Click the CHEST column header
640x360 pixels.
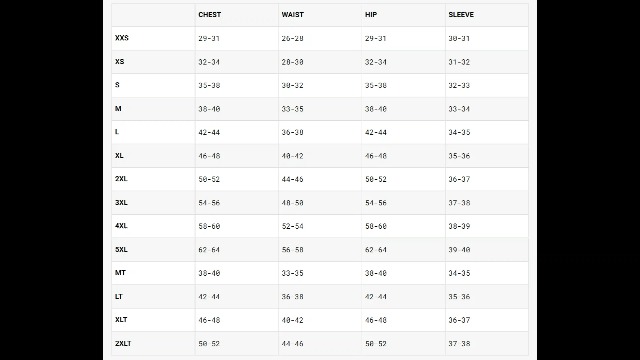coord(209,15)
